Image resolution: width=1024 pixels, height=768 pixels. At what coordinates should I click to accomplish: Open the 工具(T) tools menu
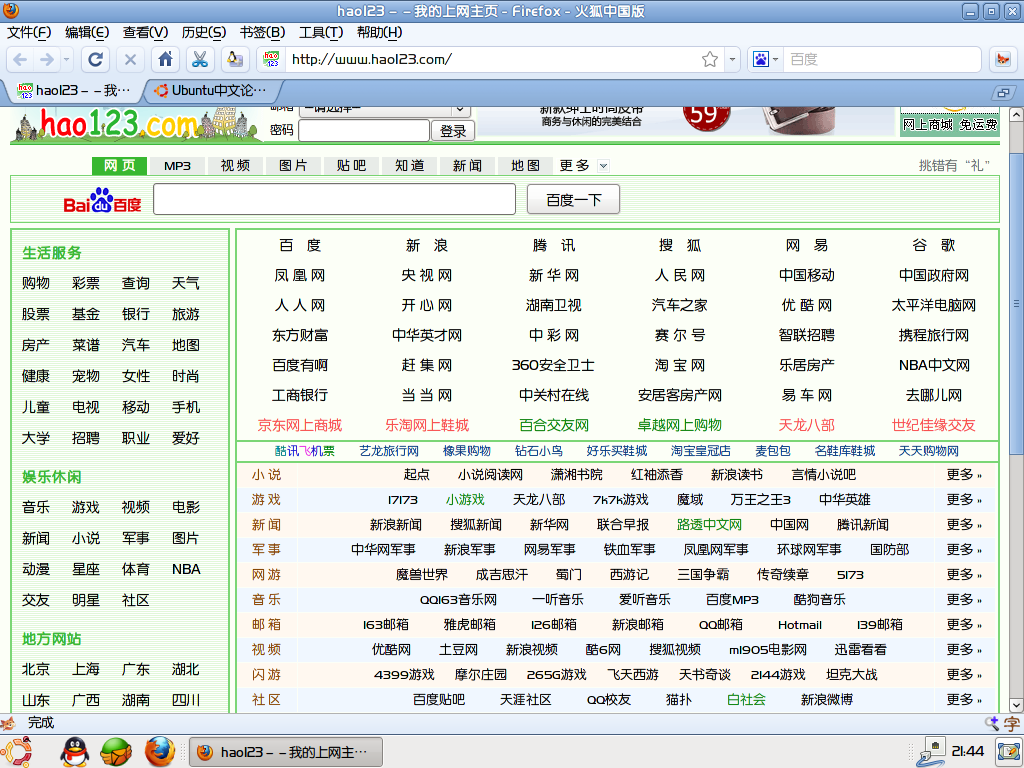321,33
